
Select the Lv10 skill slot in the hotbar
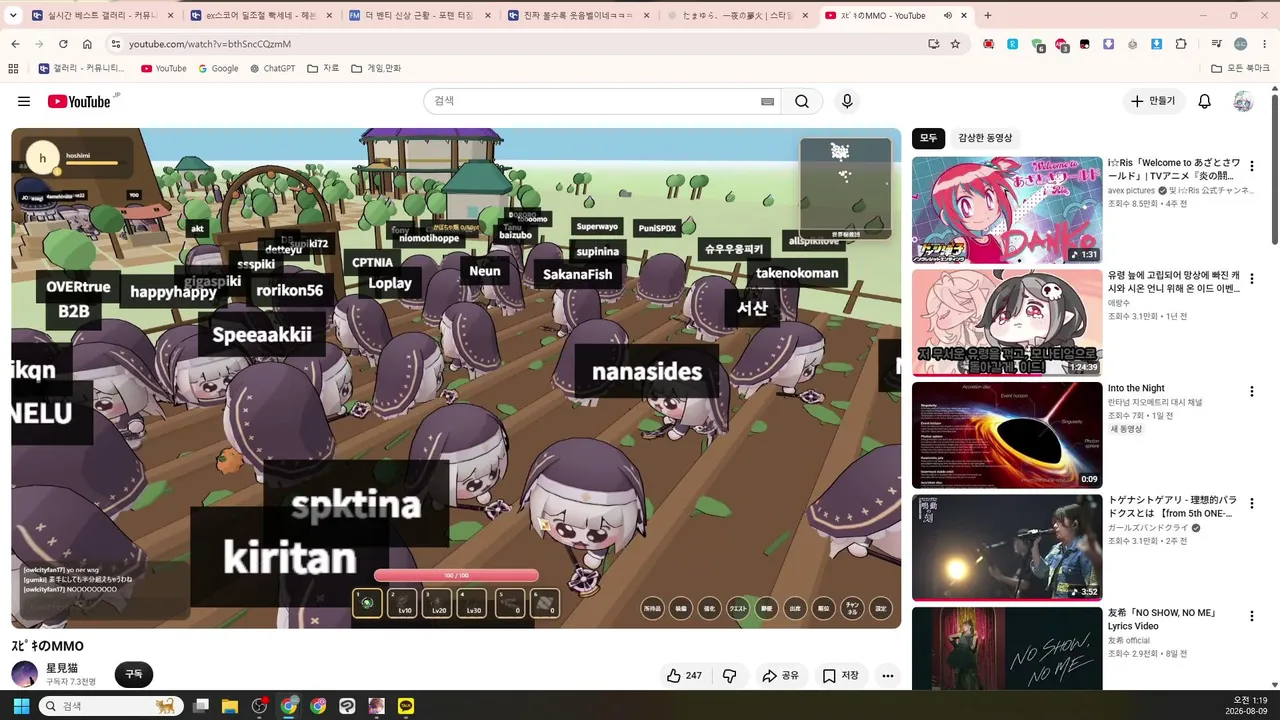click(402, 603)
